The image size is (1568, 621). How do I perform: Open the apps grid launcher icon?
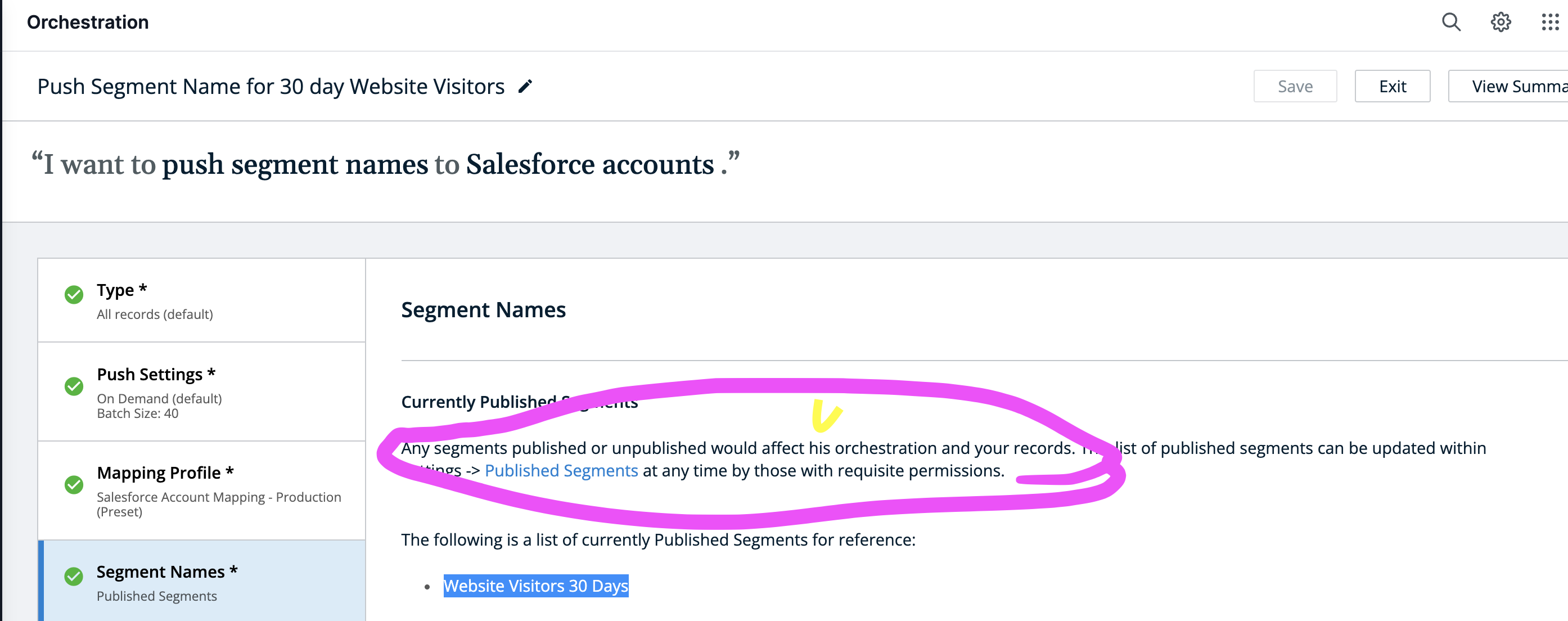coord(1550,22)
